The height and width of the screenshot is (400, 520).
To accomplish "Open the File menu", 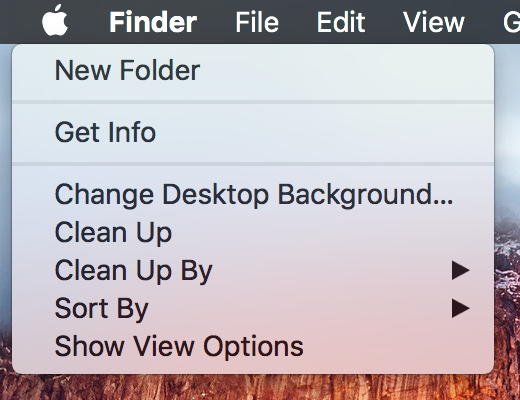I will [x=257, y=22].
